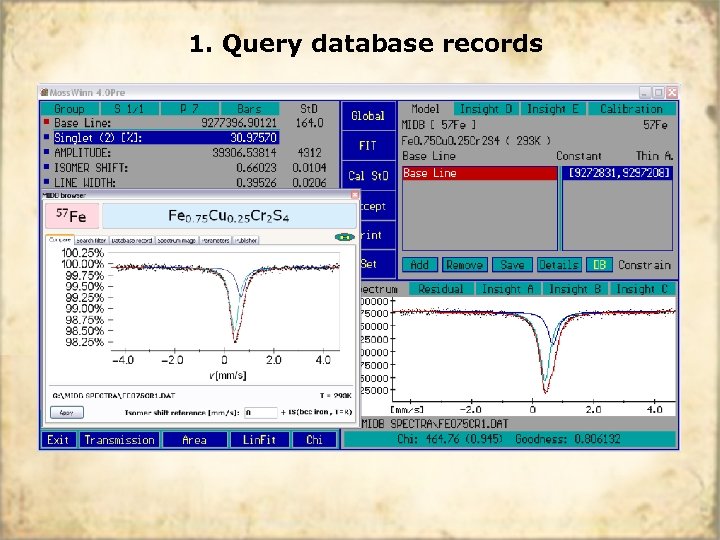Select the Compare tab in MIDB browser
Screen dimensions: 720x540
(60, 240)
